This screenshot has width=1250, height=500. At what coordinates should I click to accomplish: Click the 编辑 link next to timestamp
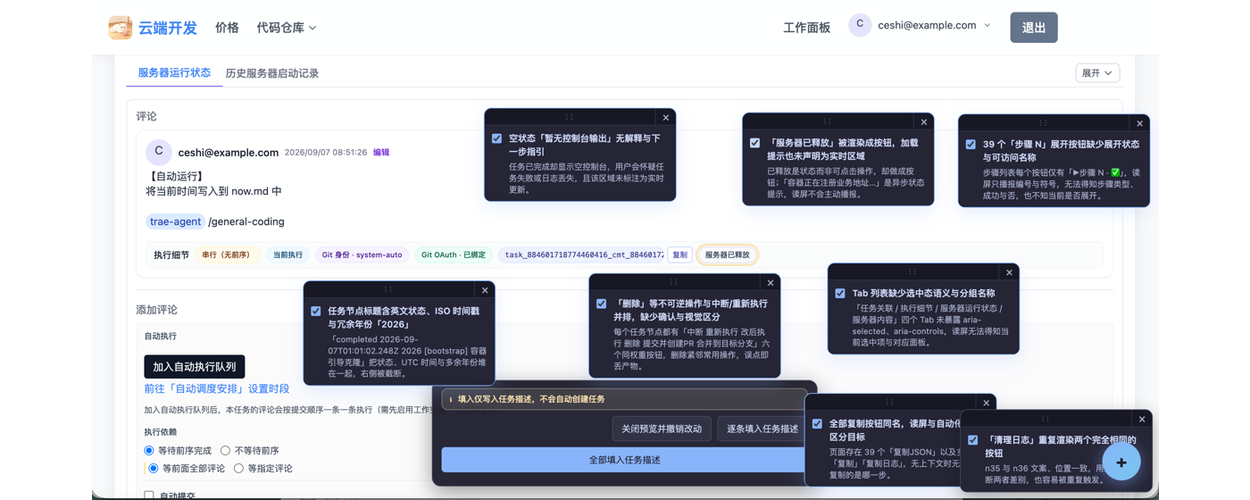pos(381,153)
